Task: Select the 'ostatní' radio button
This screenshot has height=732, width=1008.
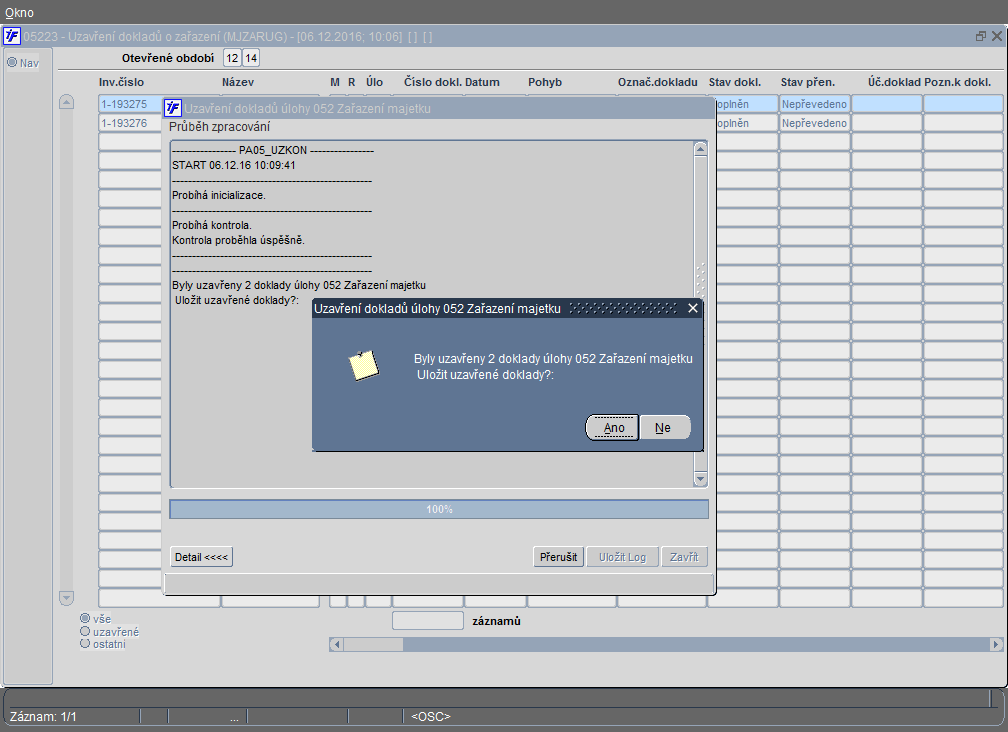Action: [85, 643]
